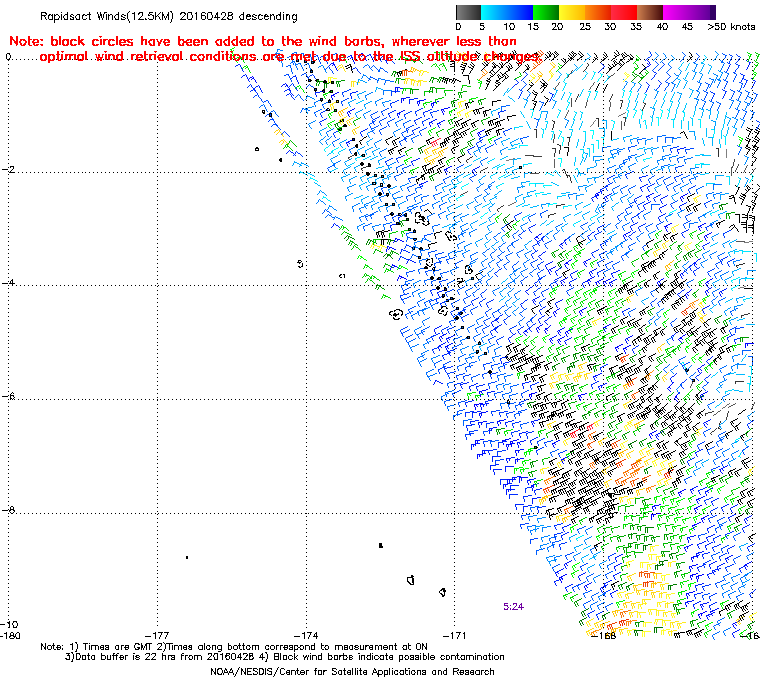Screen dimensions: 760x688
Task: Click the red 'Note: black circles' warning line
Action: click(x=263, y=42)
